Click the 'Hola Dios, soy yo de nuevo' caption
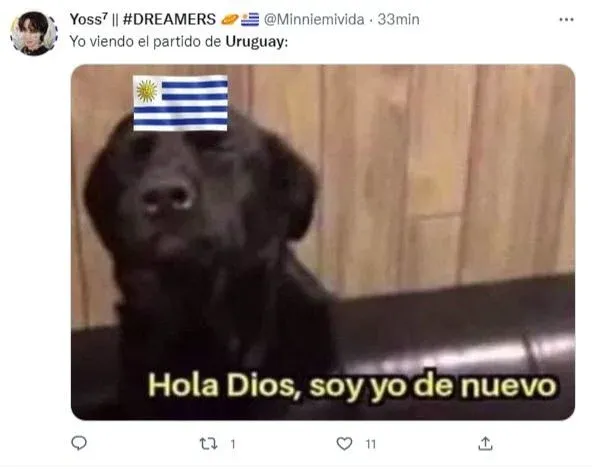Image resolution: width=592 pixels, height=469 pixels. (x=352, y=385)
